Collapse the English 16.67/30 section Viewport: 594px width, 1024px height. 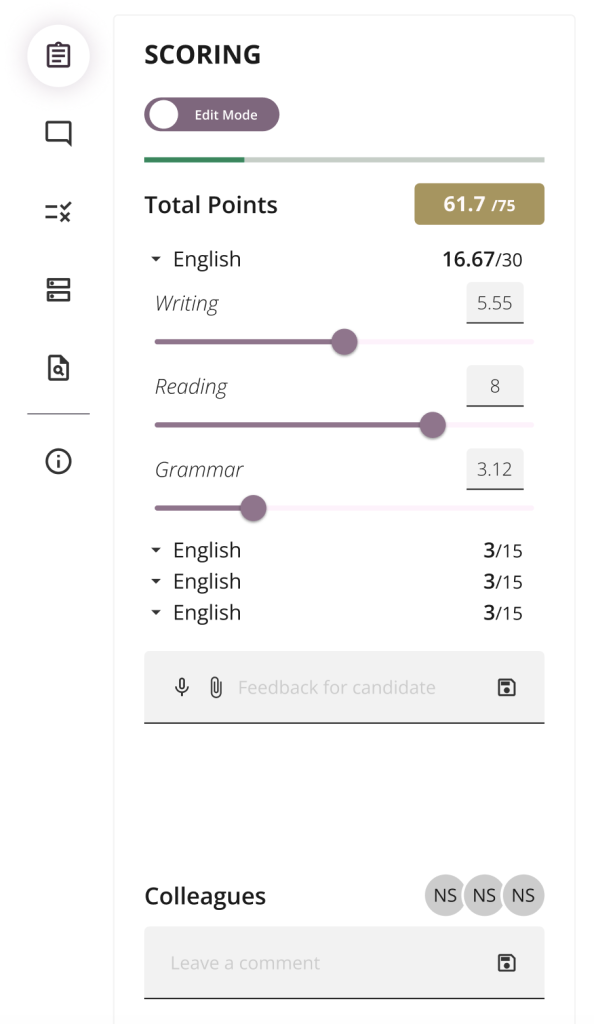click(155, 259)
